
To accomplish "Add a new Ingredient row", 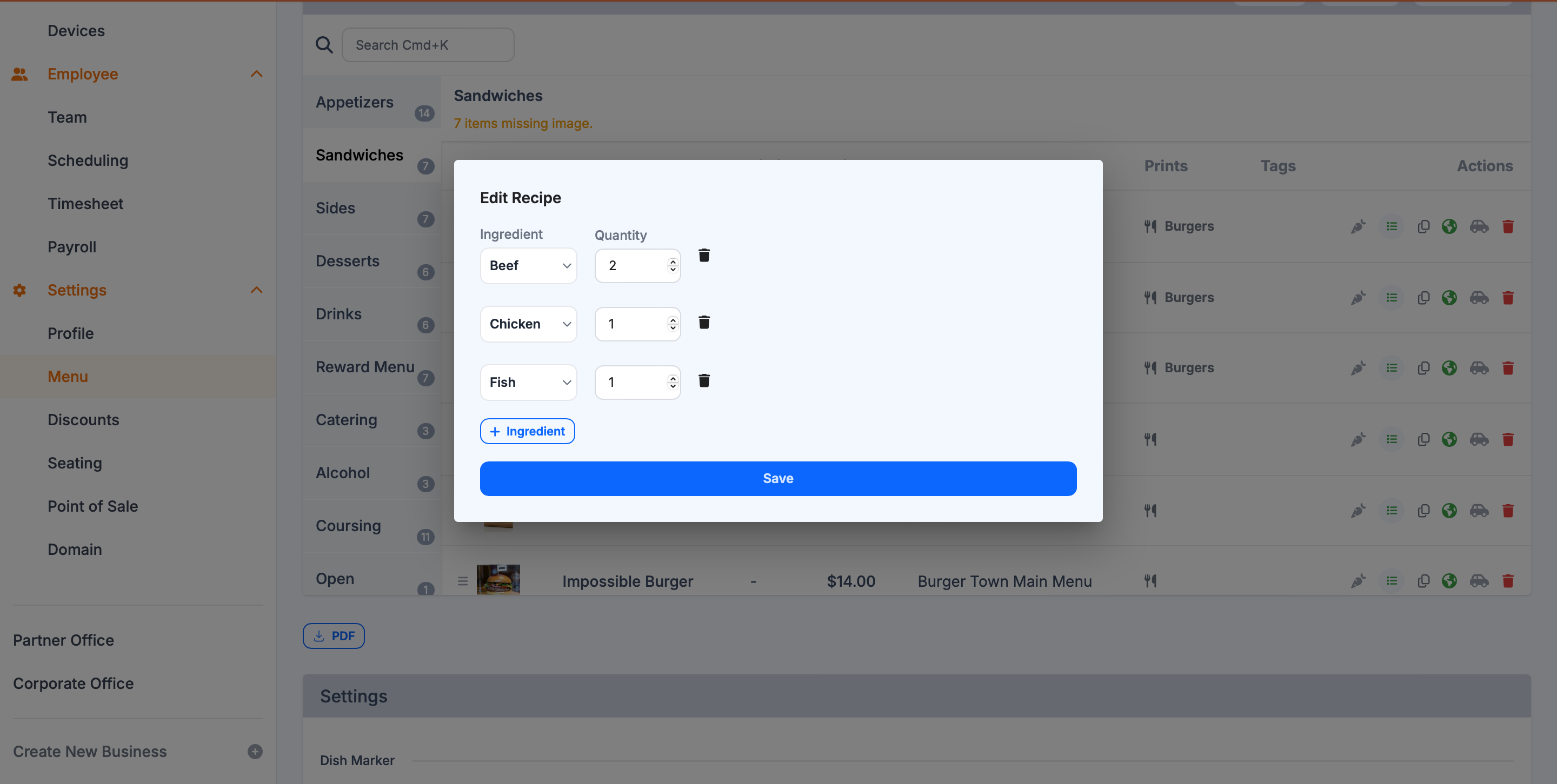I will [527, 431].
